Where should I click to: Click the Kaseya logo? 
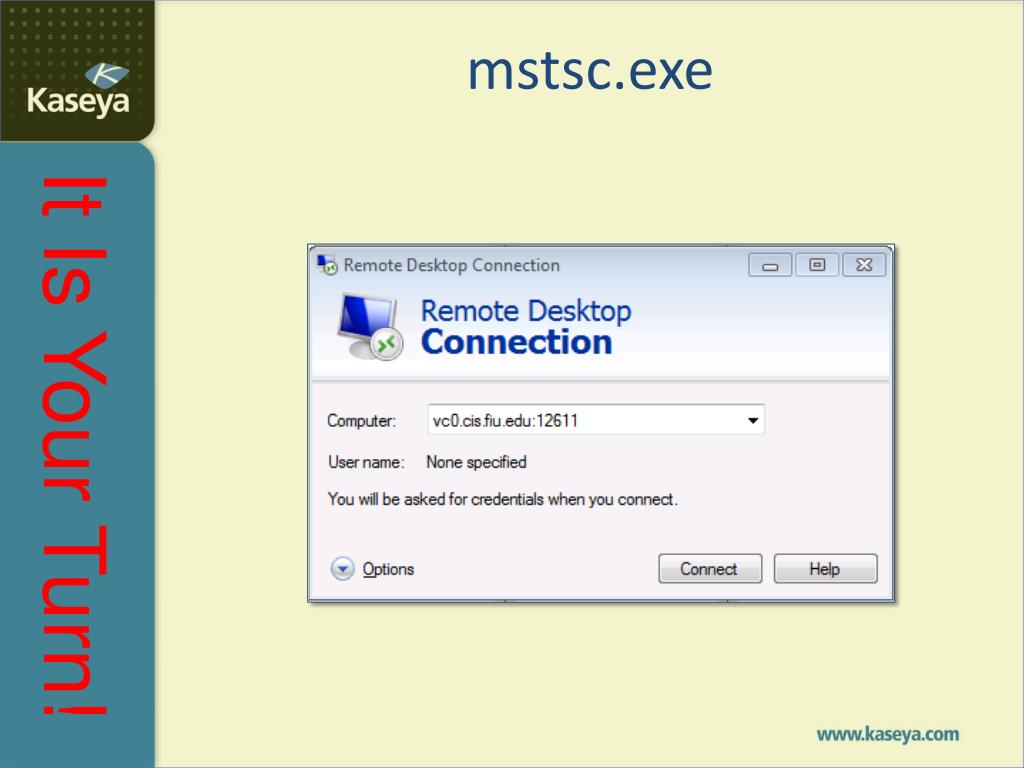point(78,90)
